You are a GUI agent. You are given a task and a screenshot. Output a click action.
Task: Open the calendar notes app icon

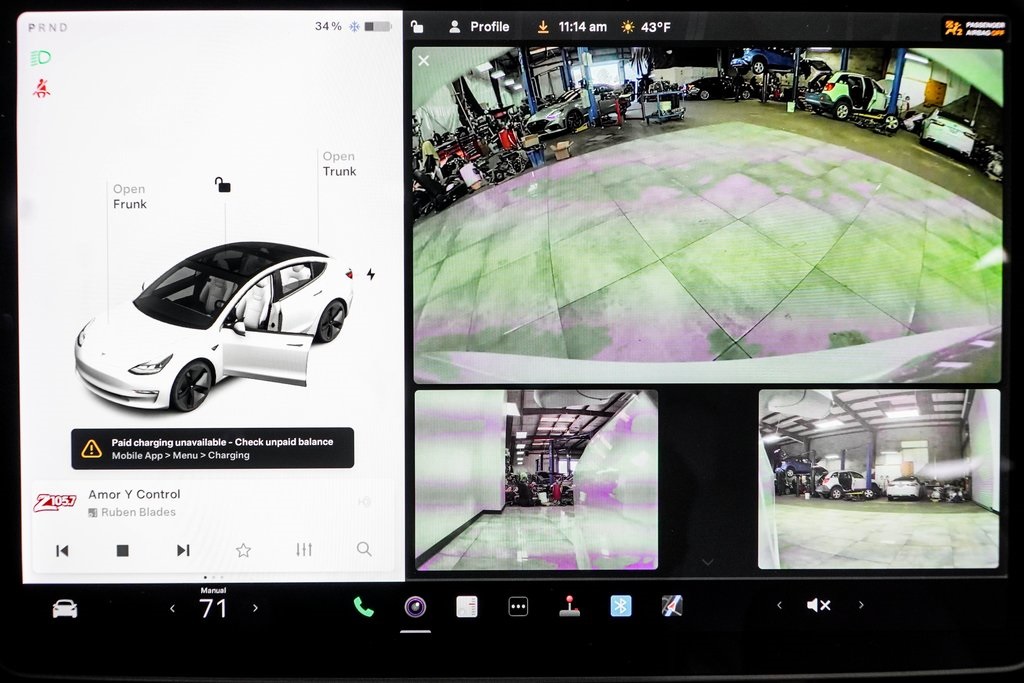tap(467, 607)
